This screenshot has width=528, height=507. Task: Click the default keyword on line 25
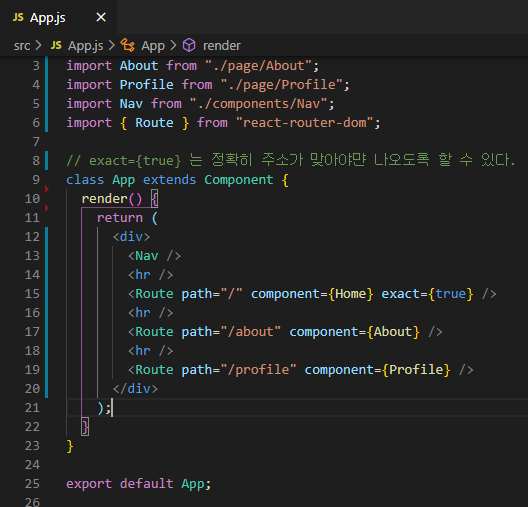(x=146, y=484)
